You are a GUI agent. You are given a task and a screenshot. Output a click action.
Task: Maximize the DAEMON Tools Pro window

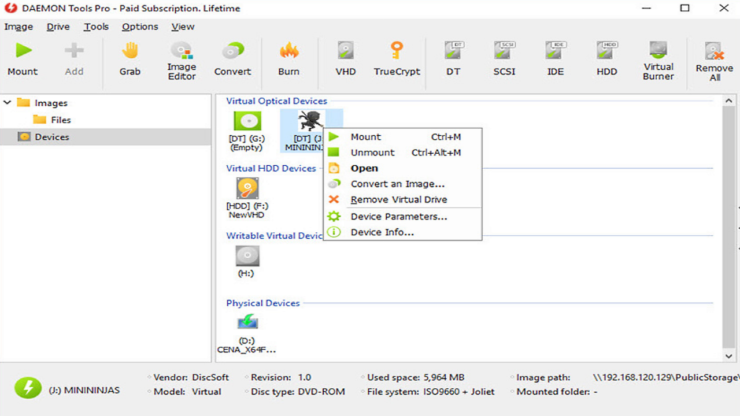pos(685,8)
